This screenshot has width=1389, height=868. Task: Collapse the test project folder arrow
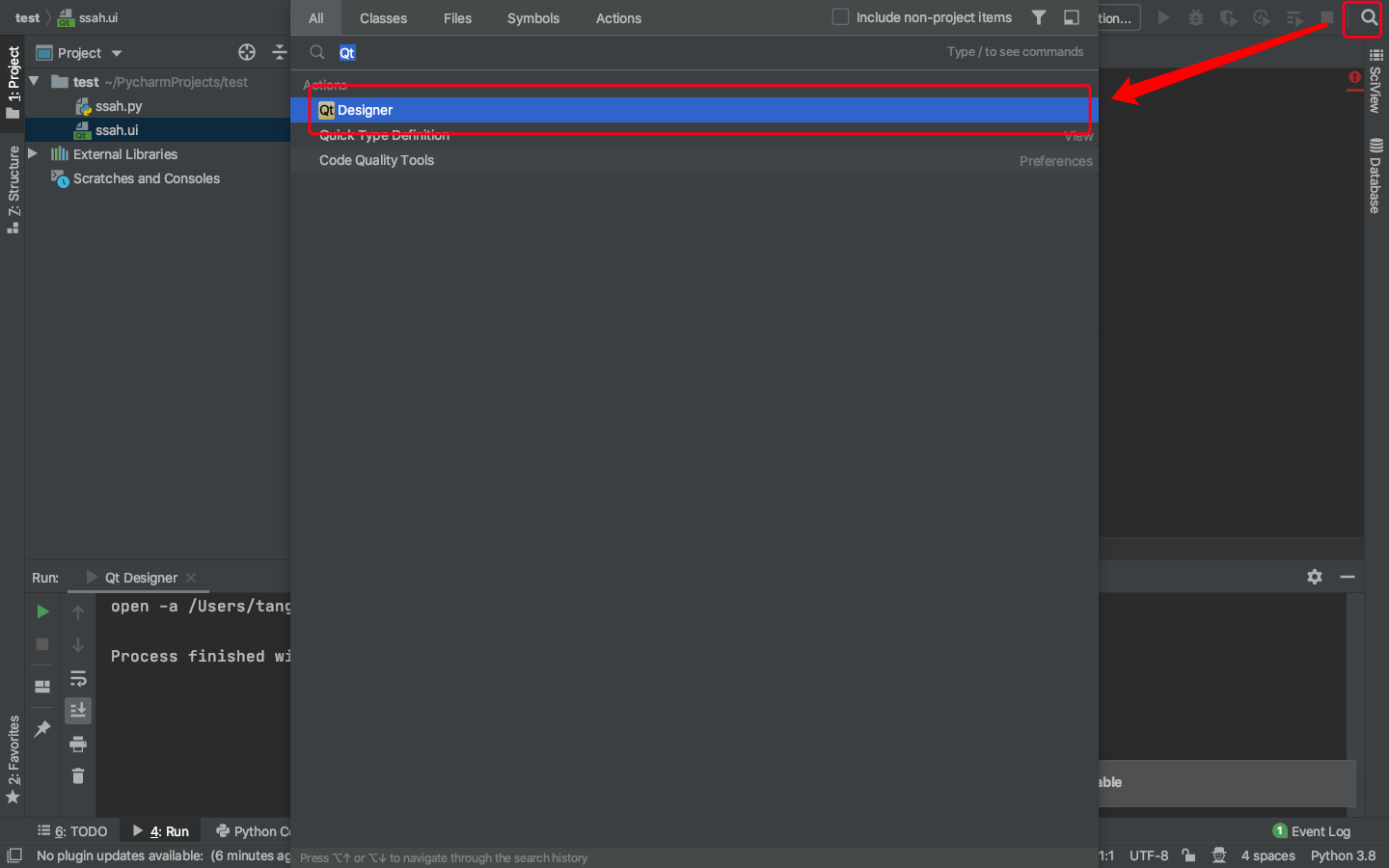[x=34, y=82]
